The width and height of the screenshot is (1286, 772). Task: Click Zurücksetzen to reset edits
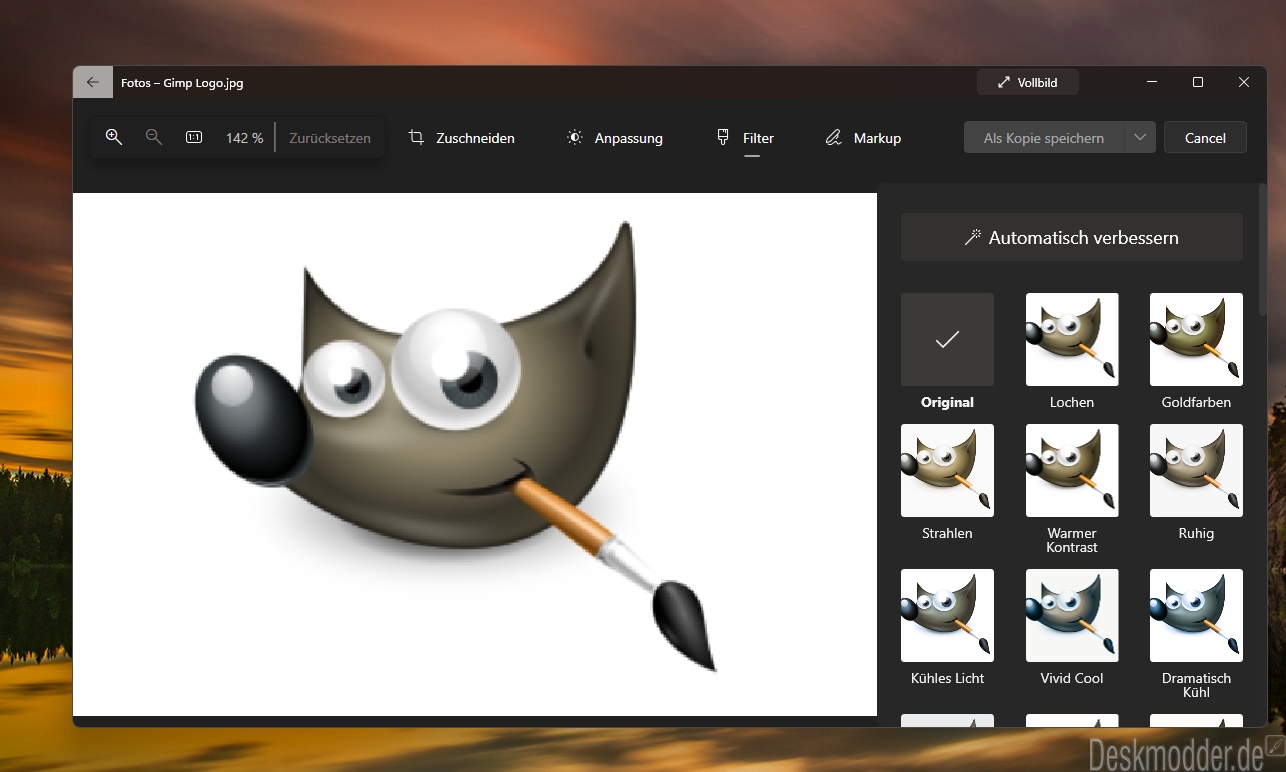tap(330, 138)
